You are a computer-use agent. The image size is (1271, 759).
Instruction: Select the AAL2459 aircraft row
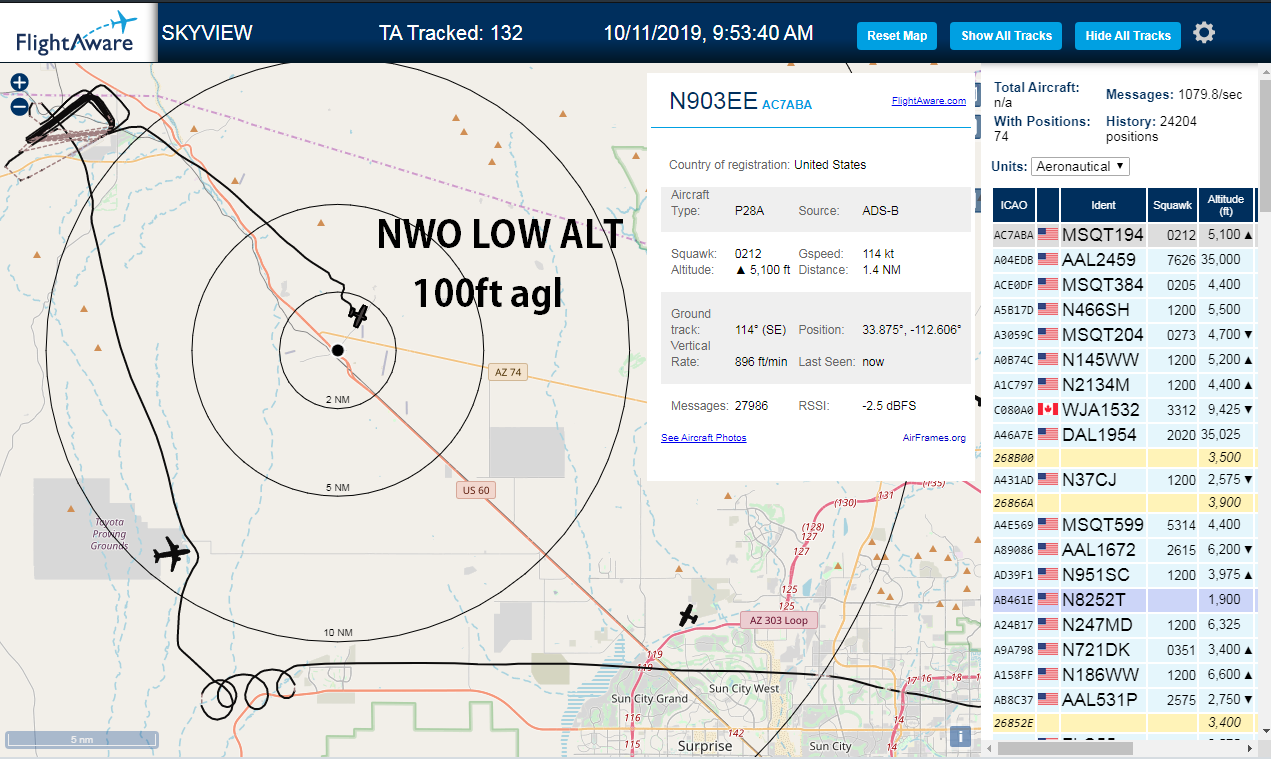click(1124, 260)
